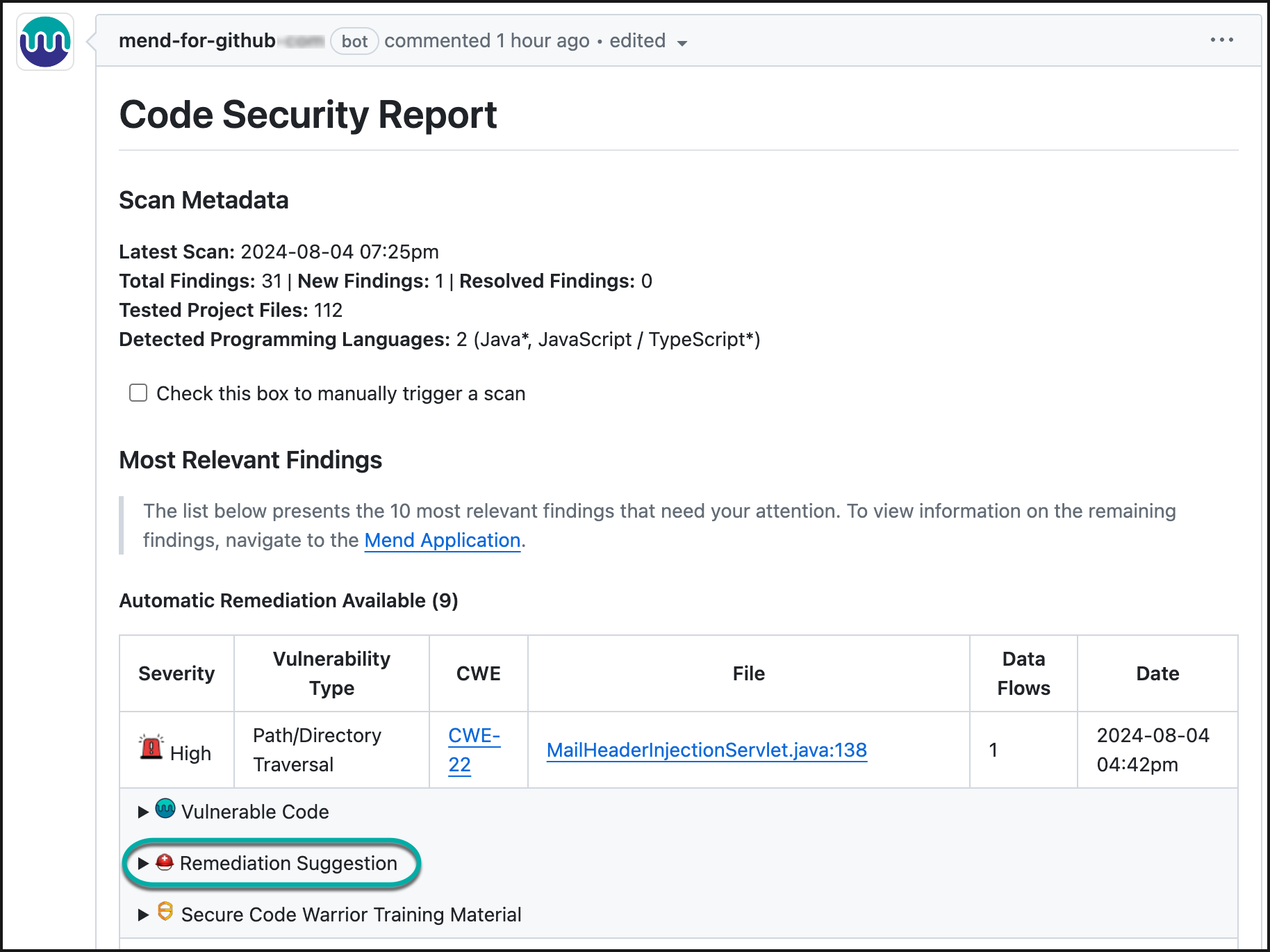This screenshot has height=952, width=1270.
Task: Expand the Vulnerable Code section
Action: 144,812
